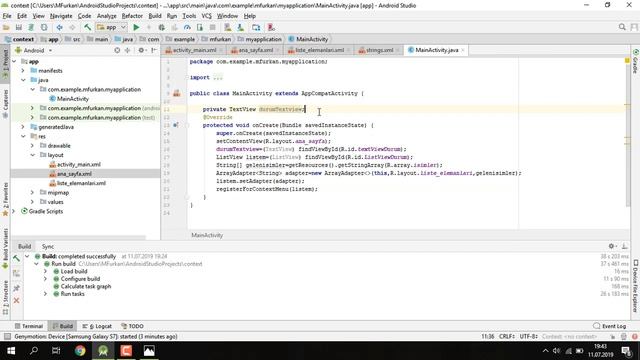The height and width of the screenshot is (360, 640).
Task: Click the Make Project hammer icon
Action: tap(87, 27)
